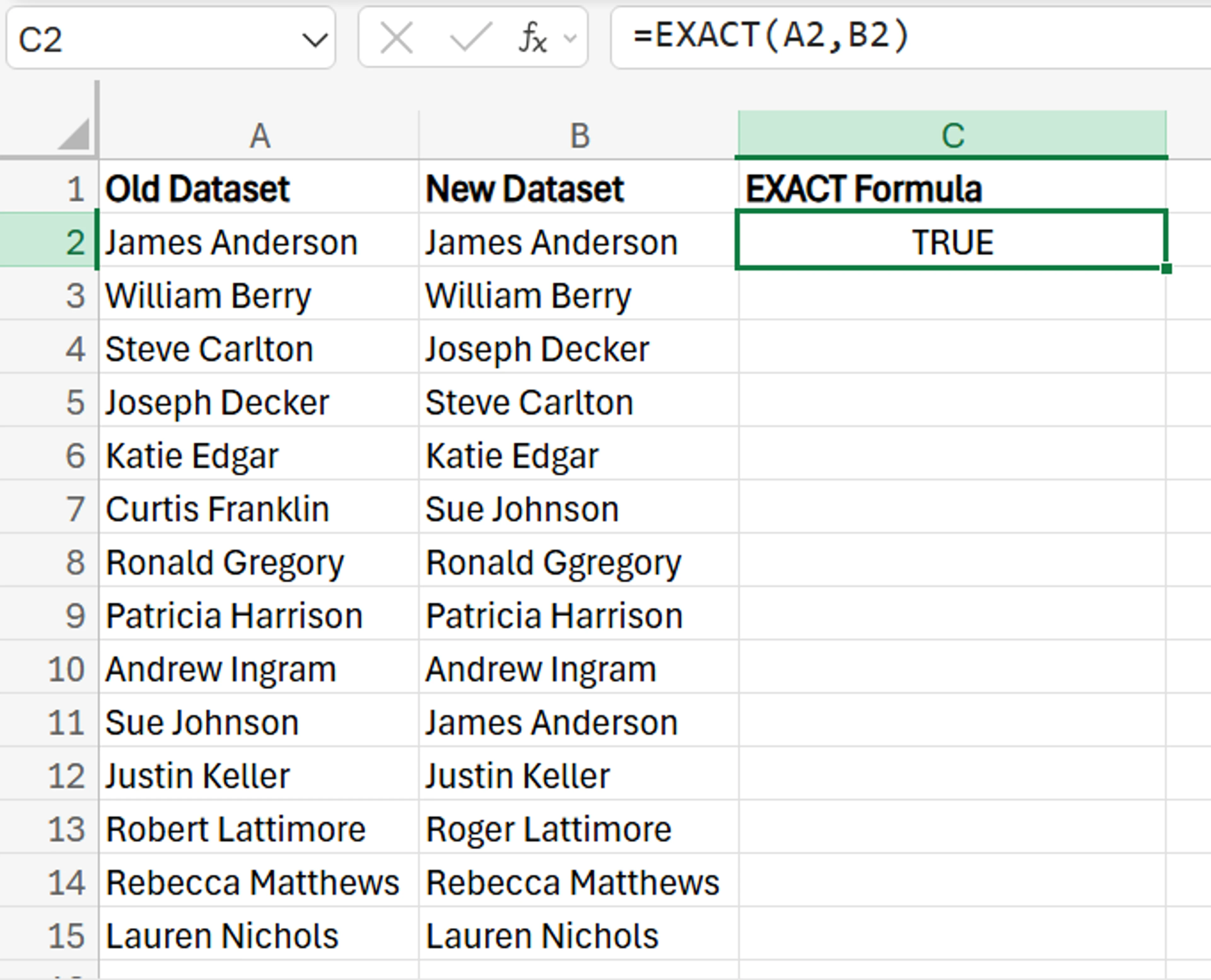Click 'James Anderson' in cell A2

click(260, 240)
